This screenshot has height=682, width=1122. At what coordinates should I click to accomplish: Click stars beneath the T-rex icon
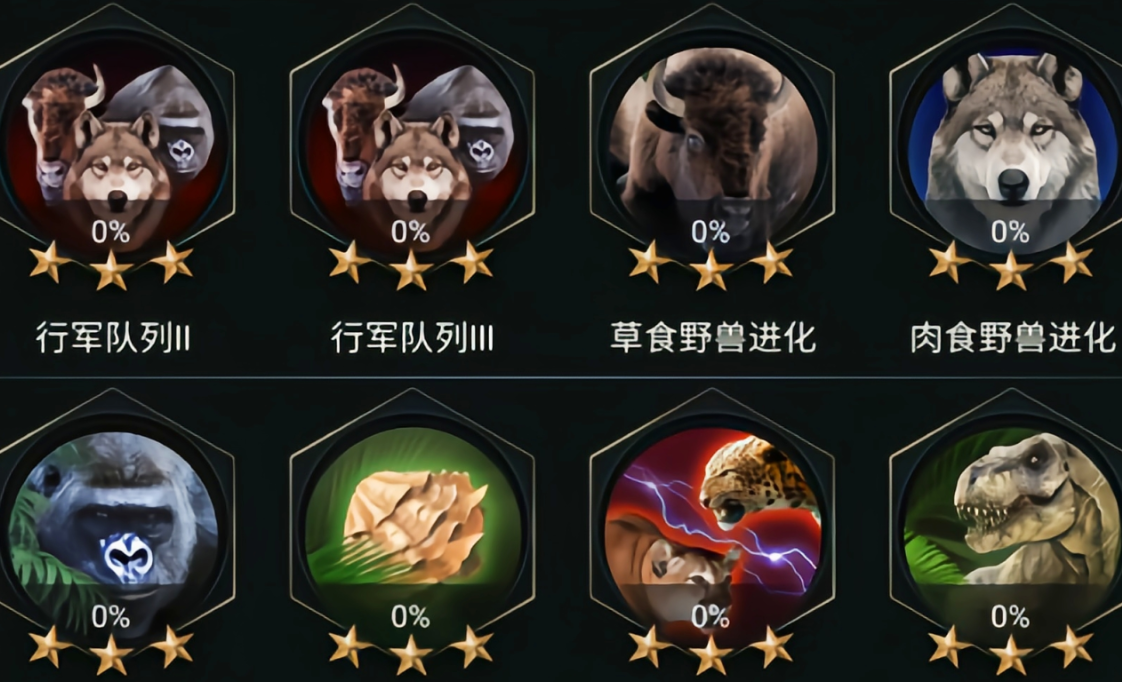coord(1010,650)
